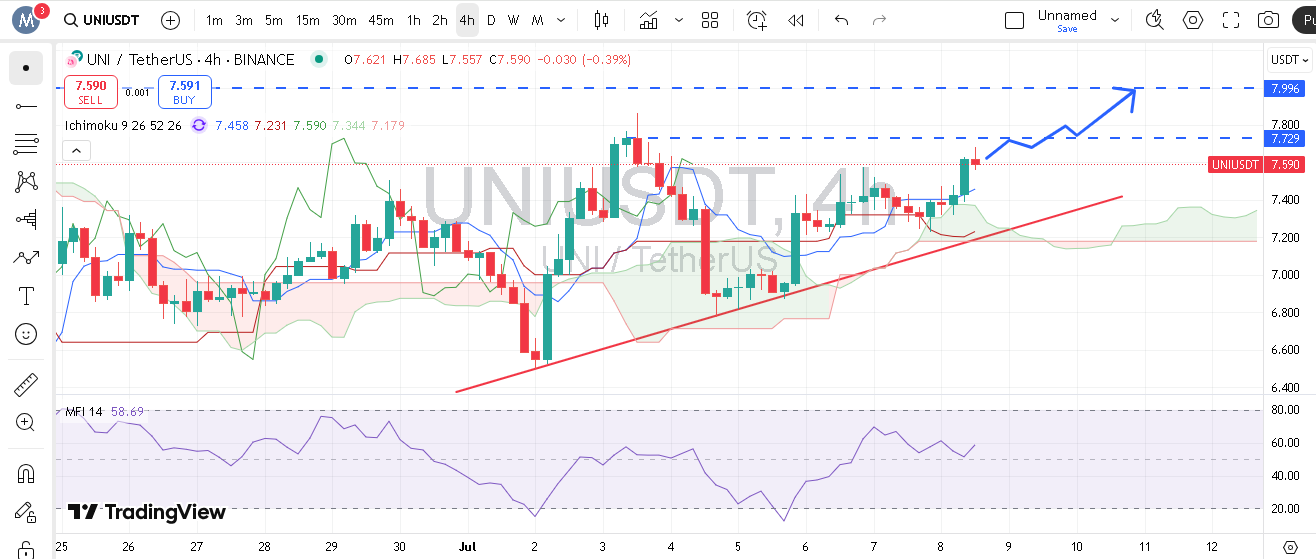Select the 1m timeframe
The width and height of the screenshot is (1316, 559).
tap(214, 20)
